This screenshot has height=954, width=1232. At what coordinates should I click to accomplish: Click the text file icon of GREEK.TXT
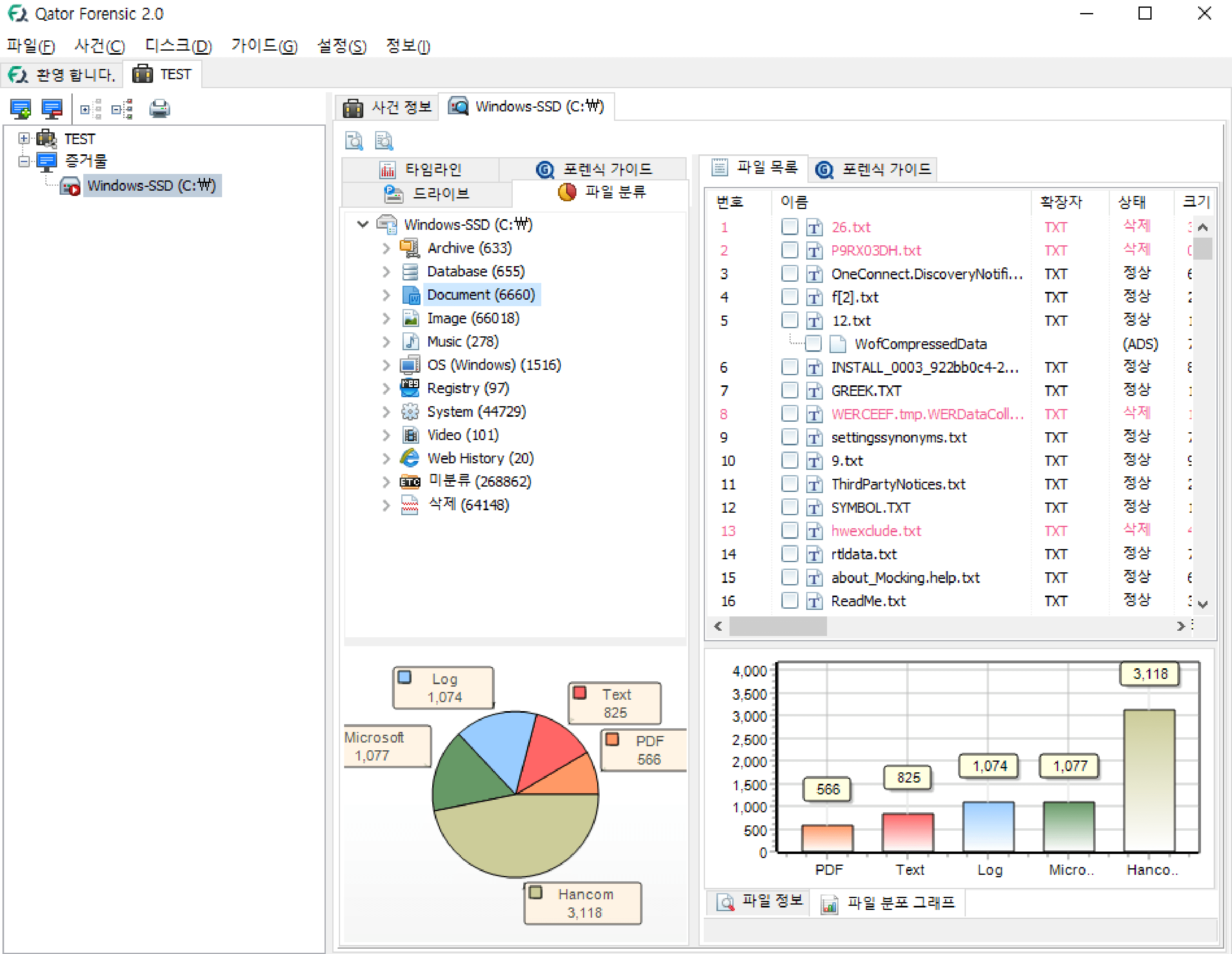coord(814,391)
